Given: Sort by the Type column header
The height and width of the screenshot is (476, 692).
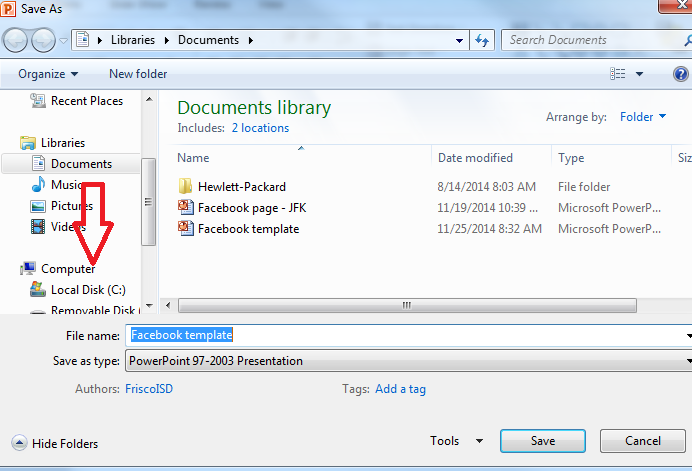Looking at the screenshot, I should coord(571,158).
